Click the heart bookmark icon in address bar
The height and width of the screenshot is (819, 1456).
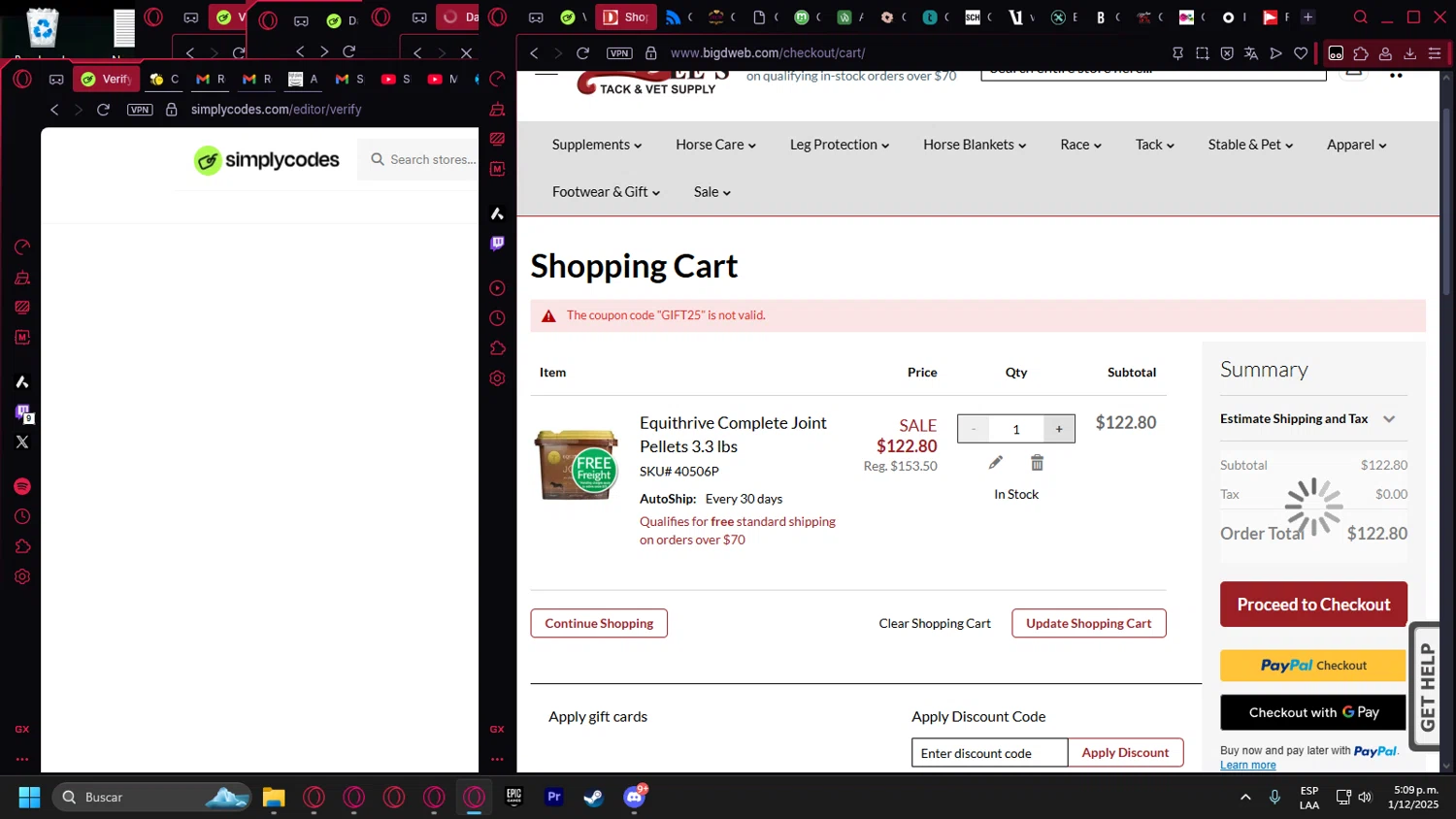[1301, 53]
